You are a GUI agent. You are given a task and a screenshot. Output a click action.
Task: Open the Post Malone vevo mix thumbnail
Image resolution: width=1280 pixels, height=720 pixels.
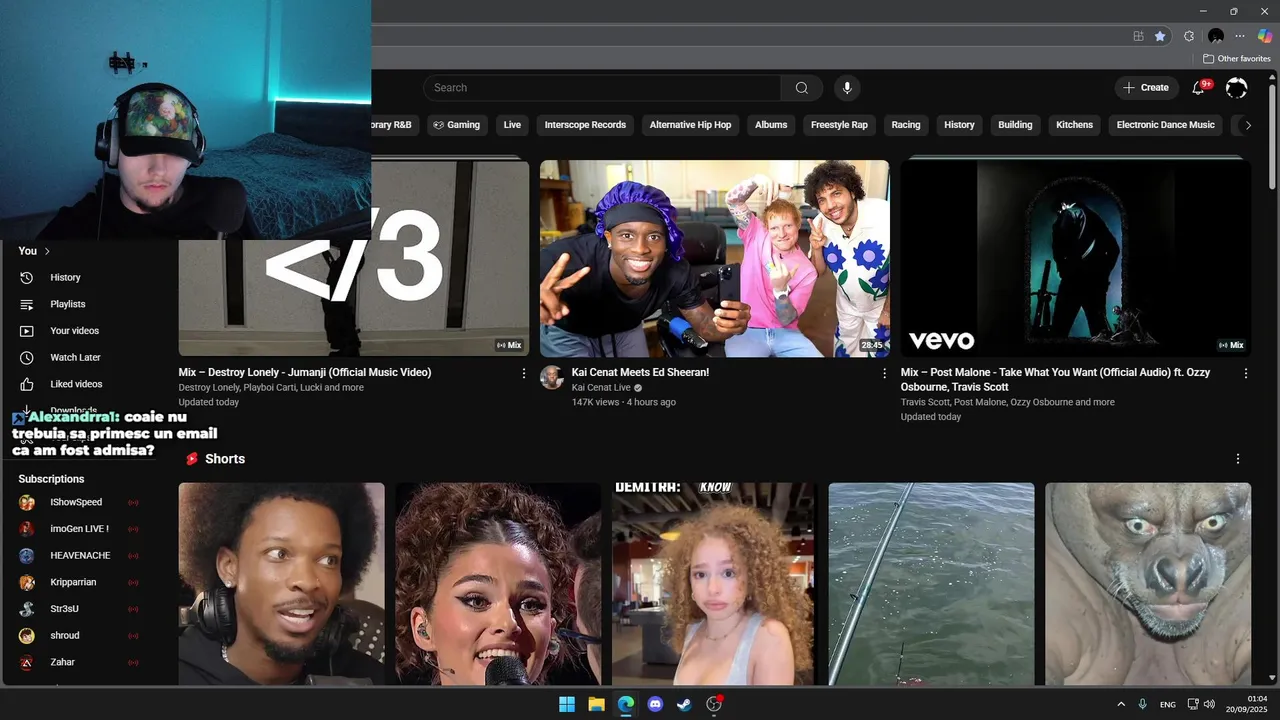coord(1075,258)
